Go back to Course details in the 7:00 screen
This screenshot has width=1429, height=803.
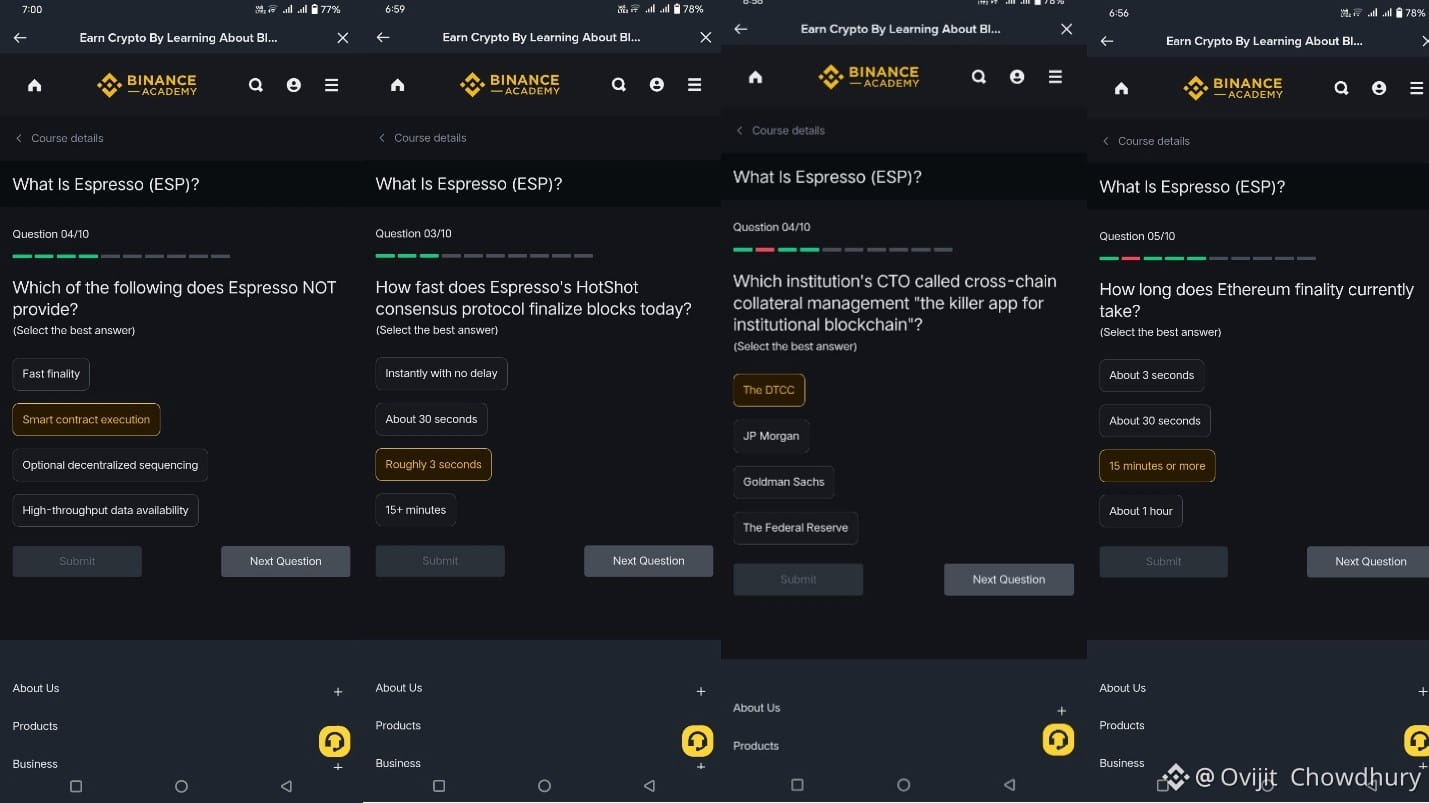59,138
